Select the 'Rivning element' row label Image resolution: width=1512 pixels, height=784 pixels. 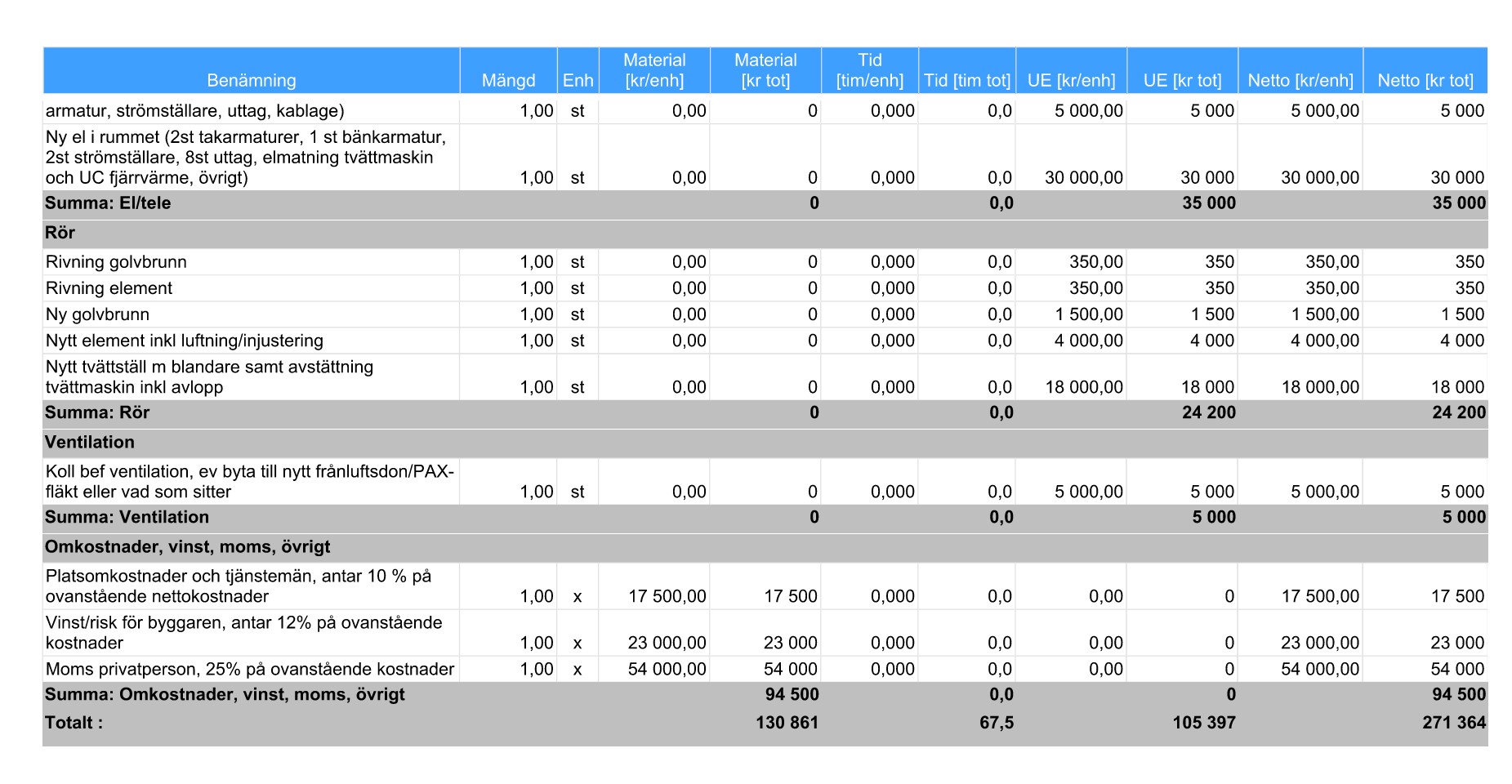coord(109,288)
